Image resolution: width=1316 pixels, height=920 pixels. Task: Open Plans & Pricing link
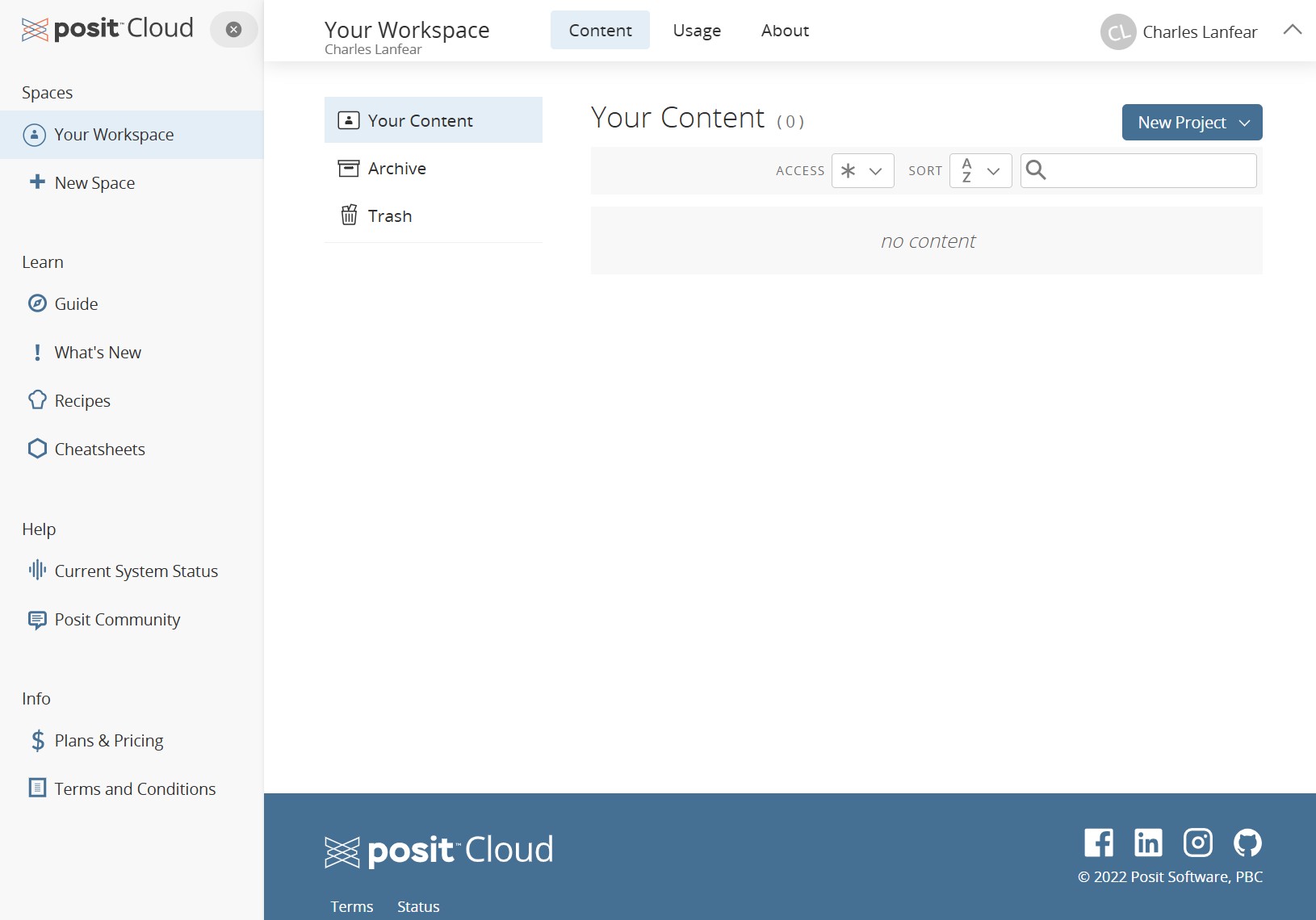(x=108, y=741)
